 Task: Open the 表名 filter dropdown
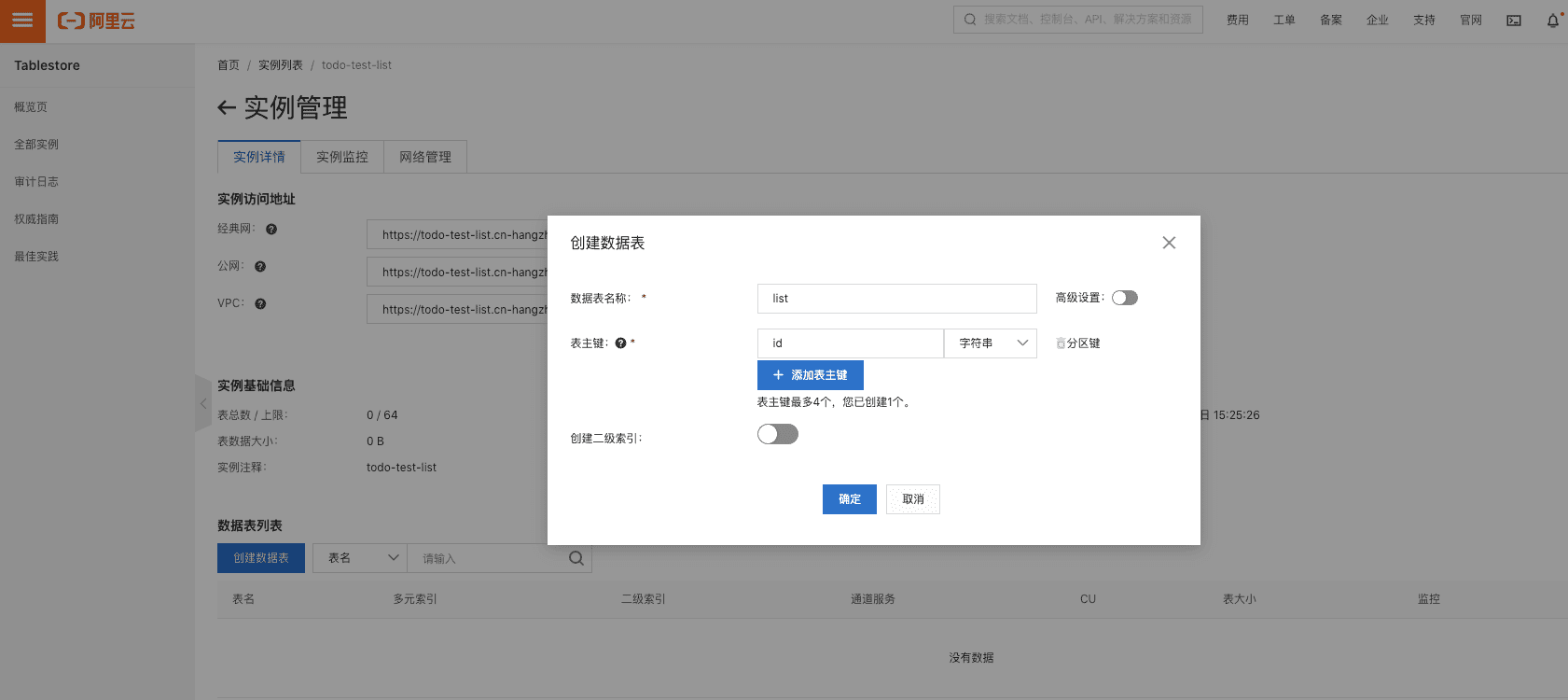[360, 558]
